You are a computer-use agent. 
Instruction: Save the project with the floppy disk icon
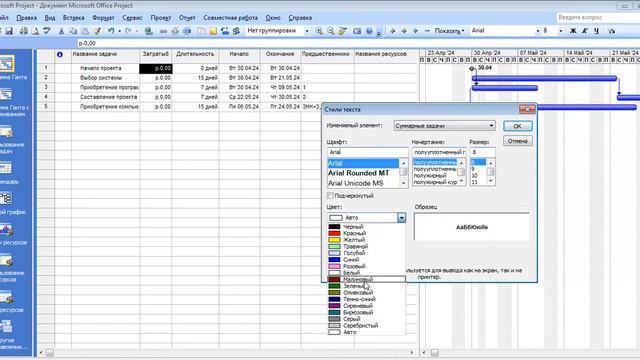[9, 31]
